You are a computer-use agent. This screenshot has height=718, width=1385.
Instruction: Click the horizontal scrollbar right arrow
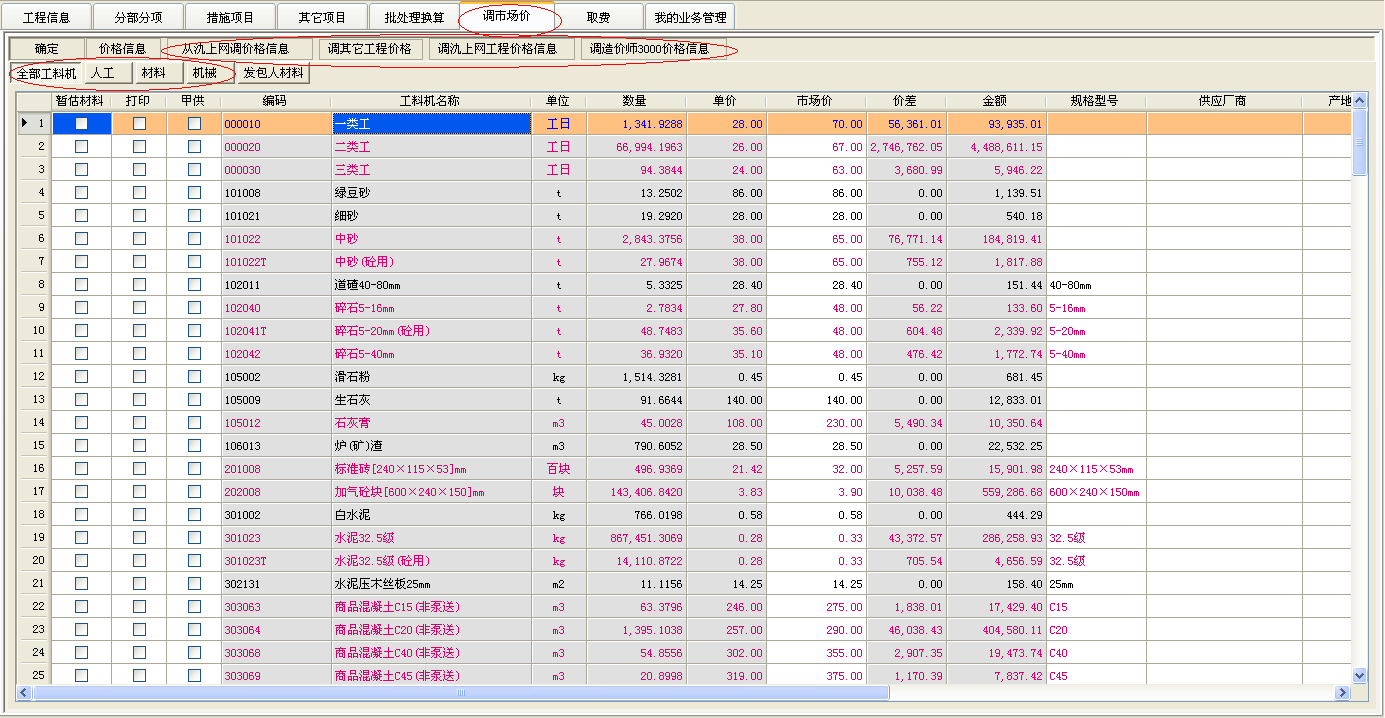click(x=1342, y=692)
